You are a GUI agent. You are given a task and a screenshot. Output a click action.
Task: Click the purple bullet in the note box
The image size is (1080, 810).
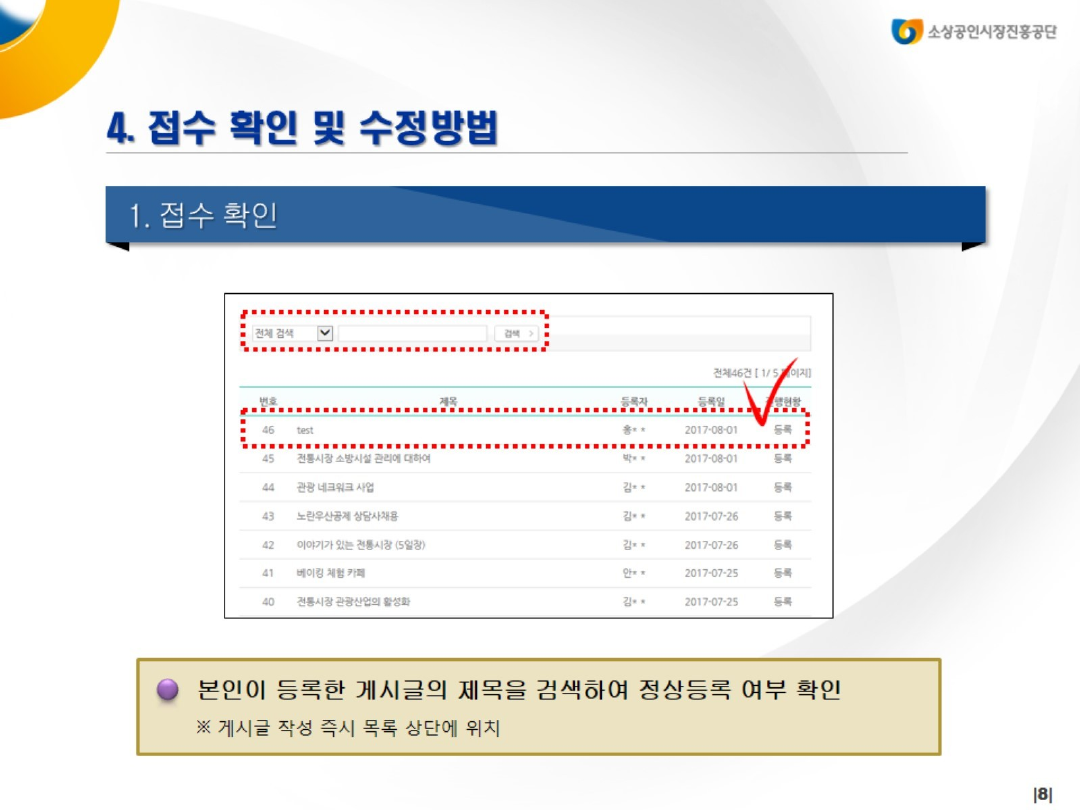[168, 690]
